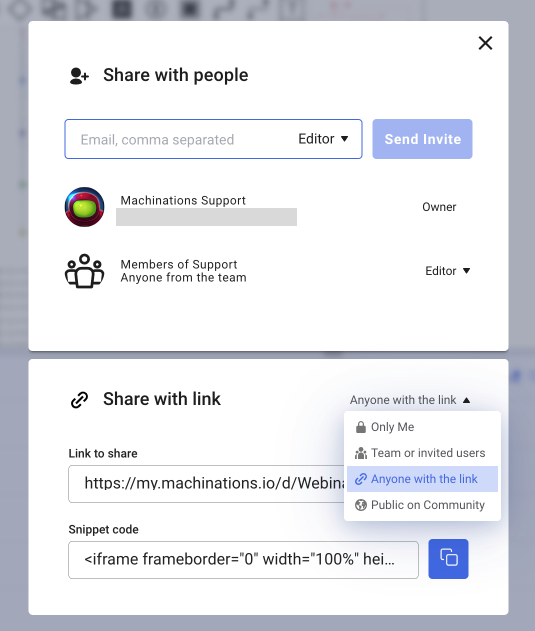Viewport: 535px width, 631px height.
Task: Close the share dialog with the X
Action: click(x=485, y=43)
